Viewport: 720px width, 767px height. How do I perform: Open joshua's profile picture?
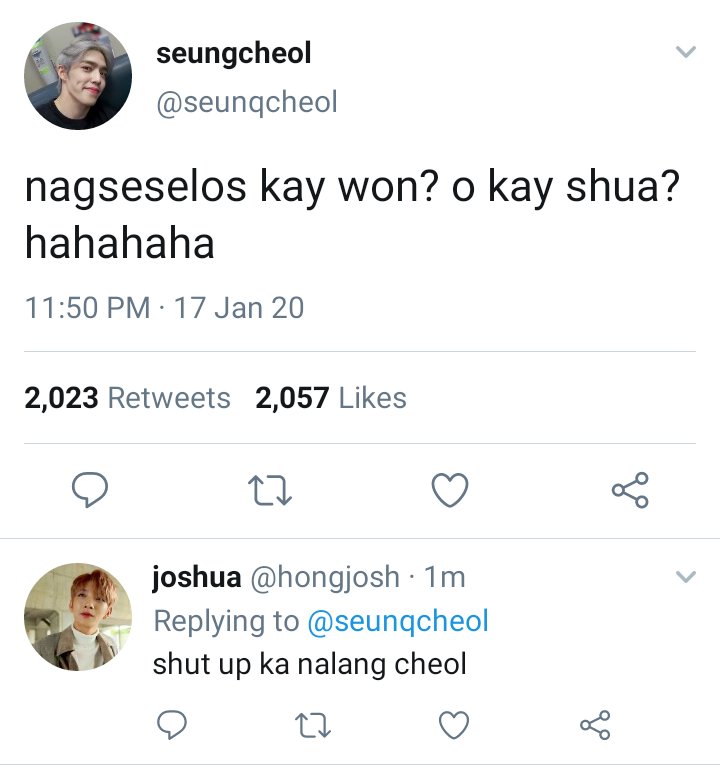78,616
